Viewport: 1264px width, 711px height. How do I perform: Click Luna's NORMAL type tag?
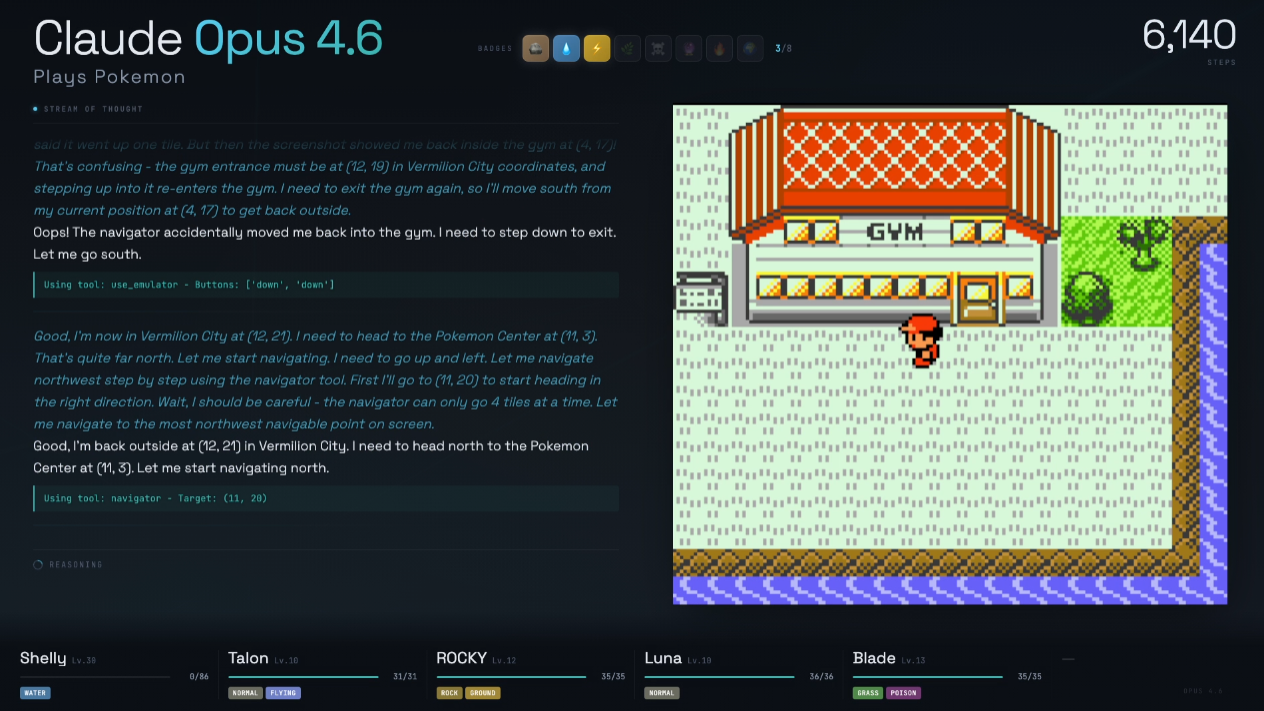point(662,693)
